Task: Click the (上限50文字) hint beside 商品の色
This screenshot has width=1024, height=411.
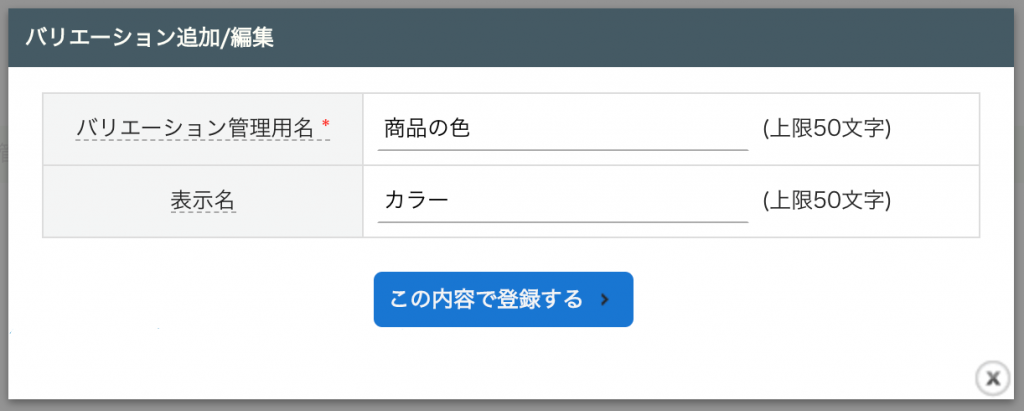Action: (x=826, y=129)
